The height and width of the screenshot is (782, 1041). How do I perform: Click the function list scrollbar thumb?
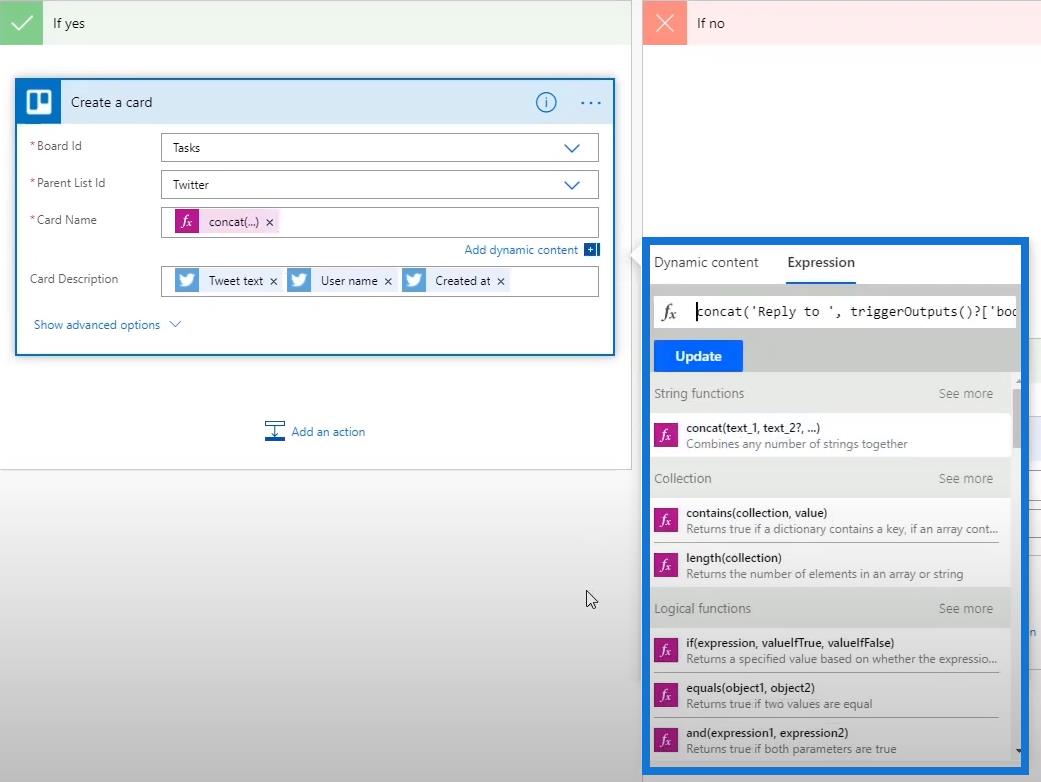[x=1016, y=418]
